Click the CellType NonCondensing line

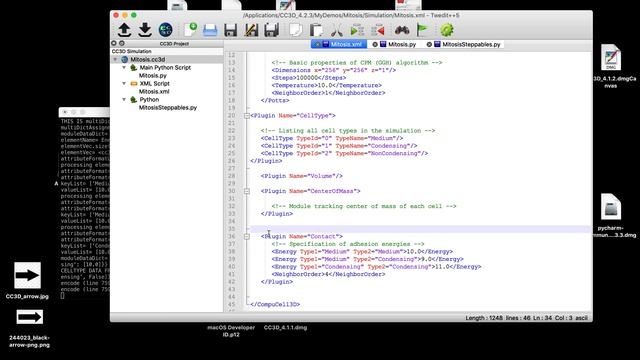tap(344, 153)
